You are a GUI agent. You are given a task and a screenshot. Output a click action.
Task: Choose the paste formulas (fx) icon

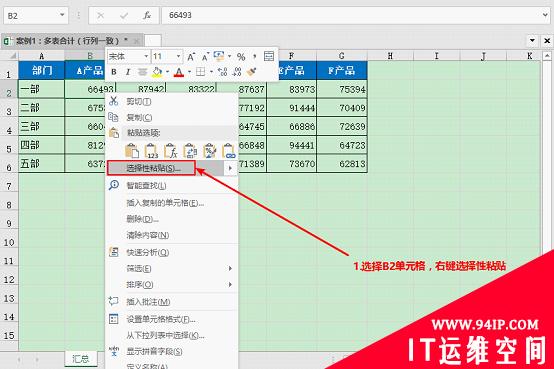[x=171, y=151]
